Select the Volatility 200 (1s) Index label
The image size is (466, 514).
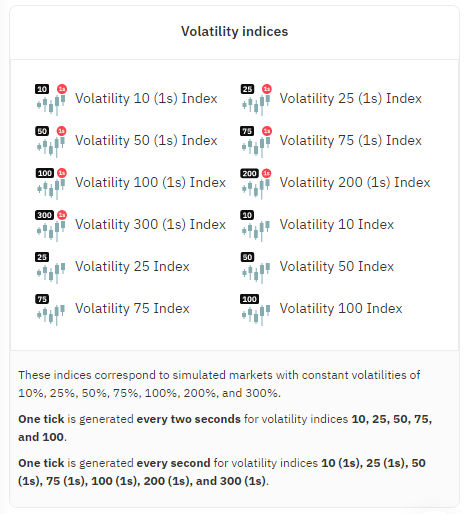[x=355, y=183]
